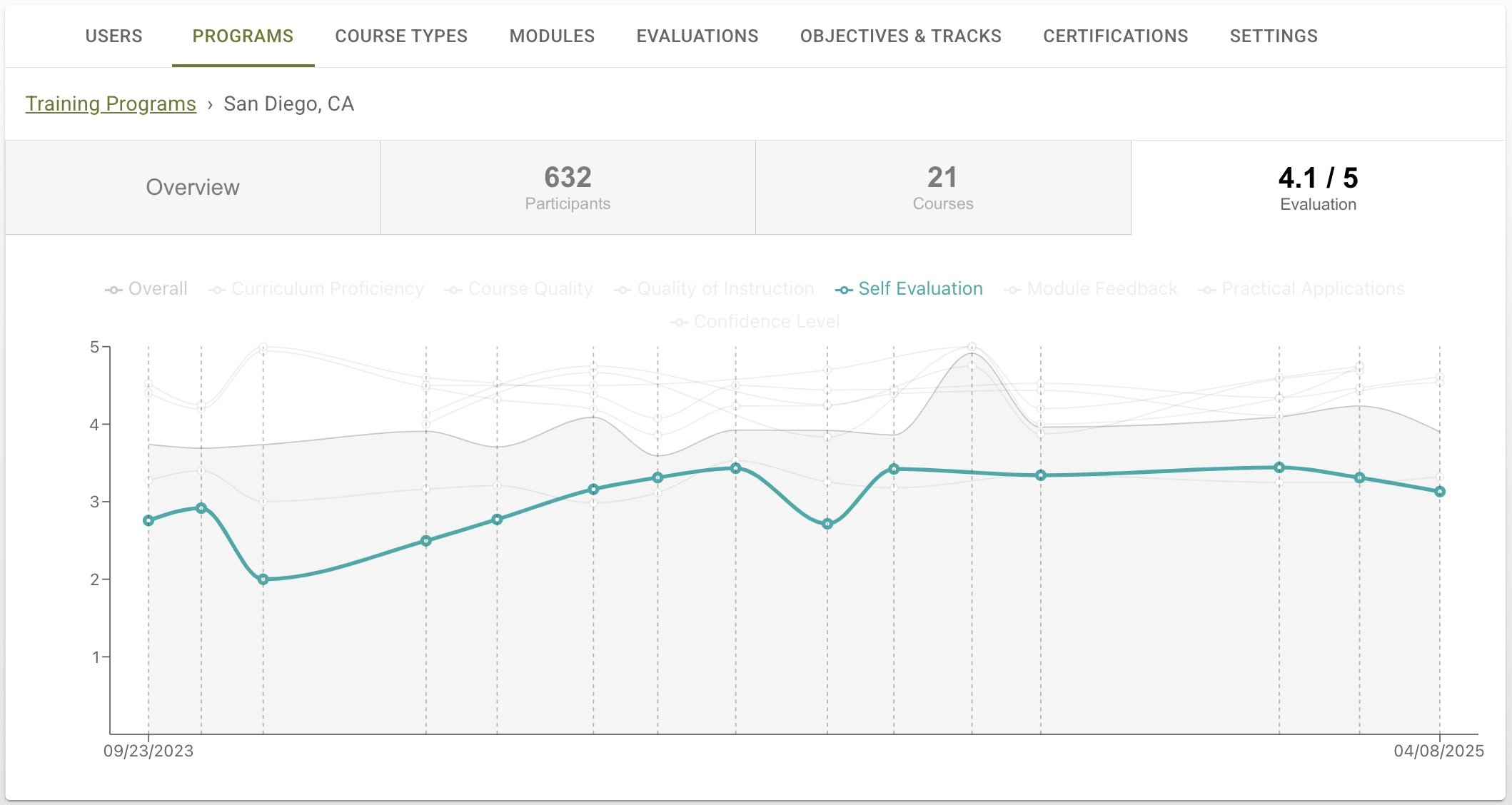The image size is (1512, 805).
Task: Switch to Course Types tab
Action: (x=401, y=36)
